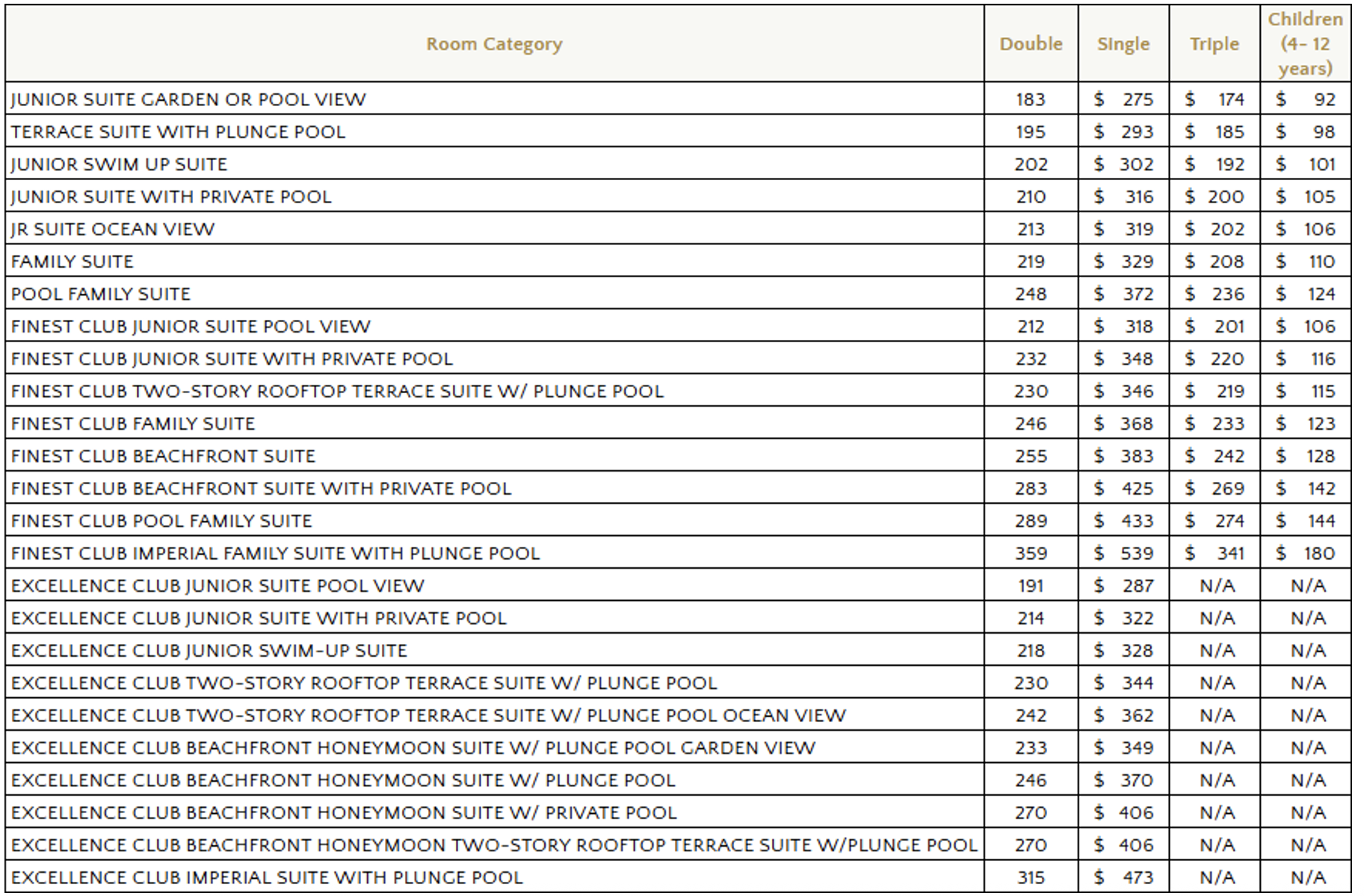This screenshot has height=896, width=1364.
Task: Select Triple N/A cell for Excellence Club Imperial Suite
Action: [x=1216, y=878]
